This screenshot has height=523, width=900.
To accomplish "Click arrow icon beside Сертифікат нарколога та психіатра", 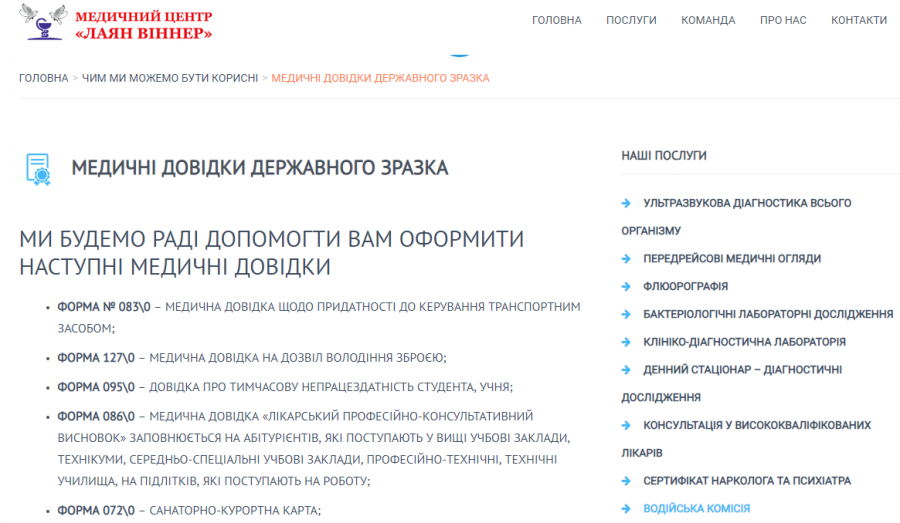I will tap(626, 481).
